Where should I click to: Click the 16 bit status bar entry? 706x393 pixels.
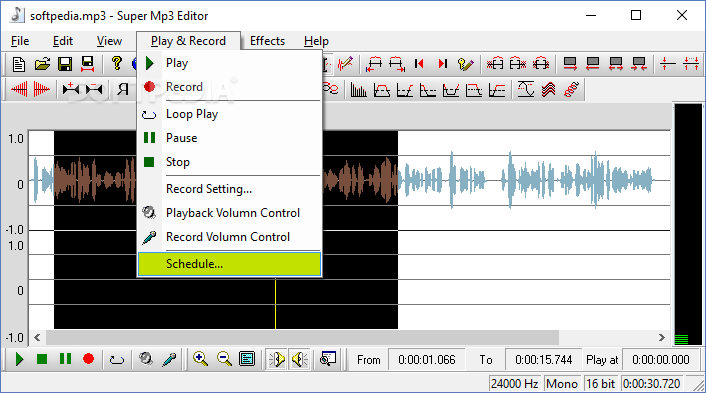point(601,384)
